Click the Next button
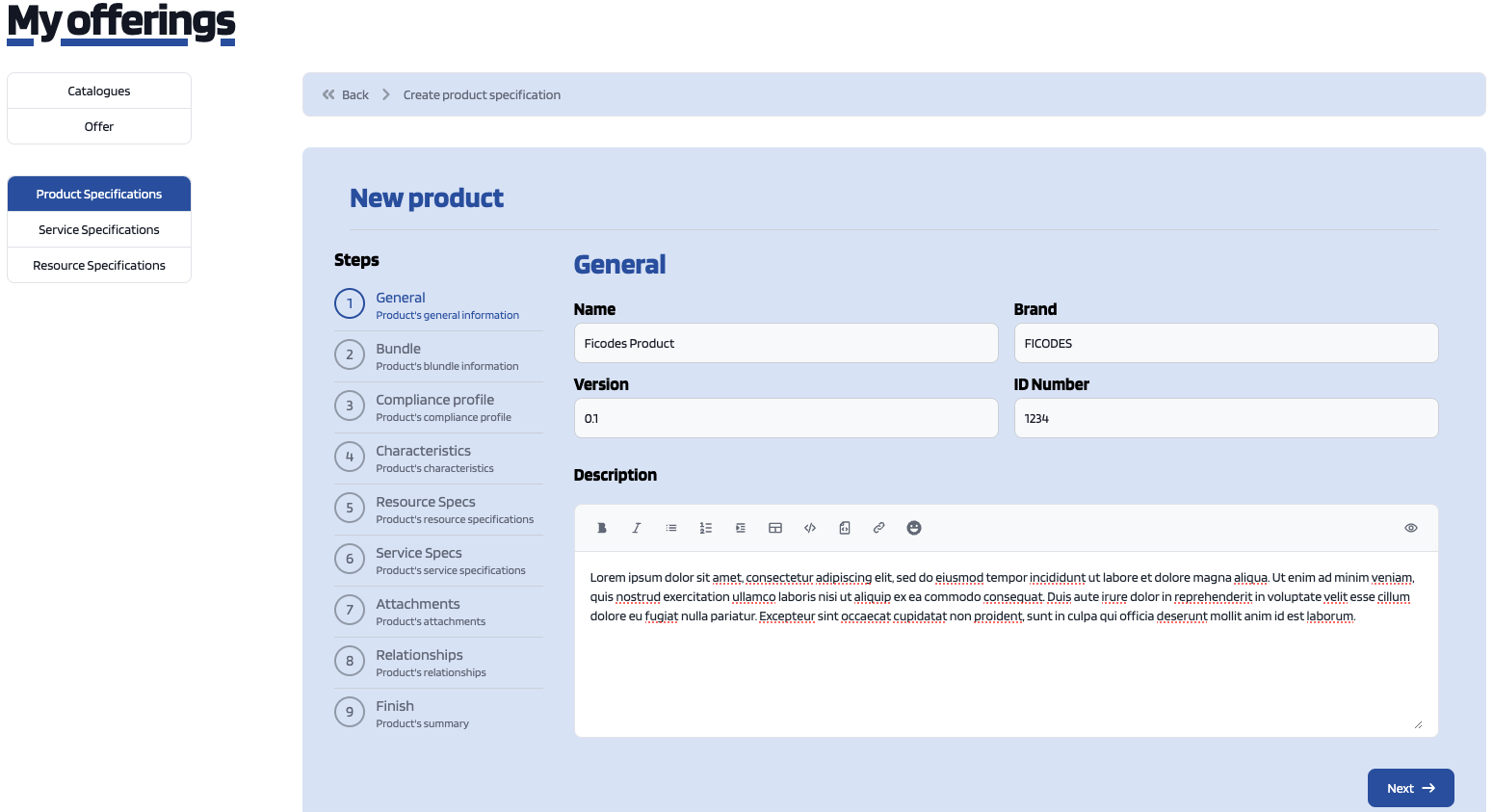Screen dimensions: 1493x812 tap(1411, 788)
